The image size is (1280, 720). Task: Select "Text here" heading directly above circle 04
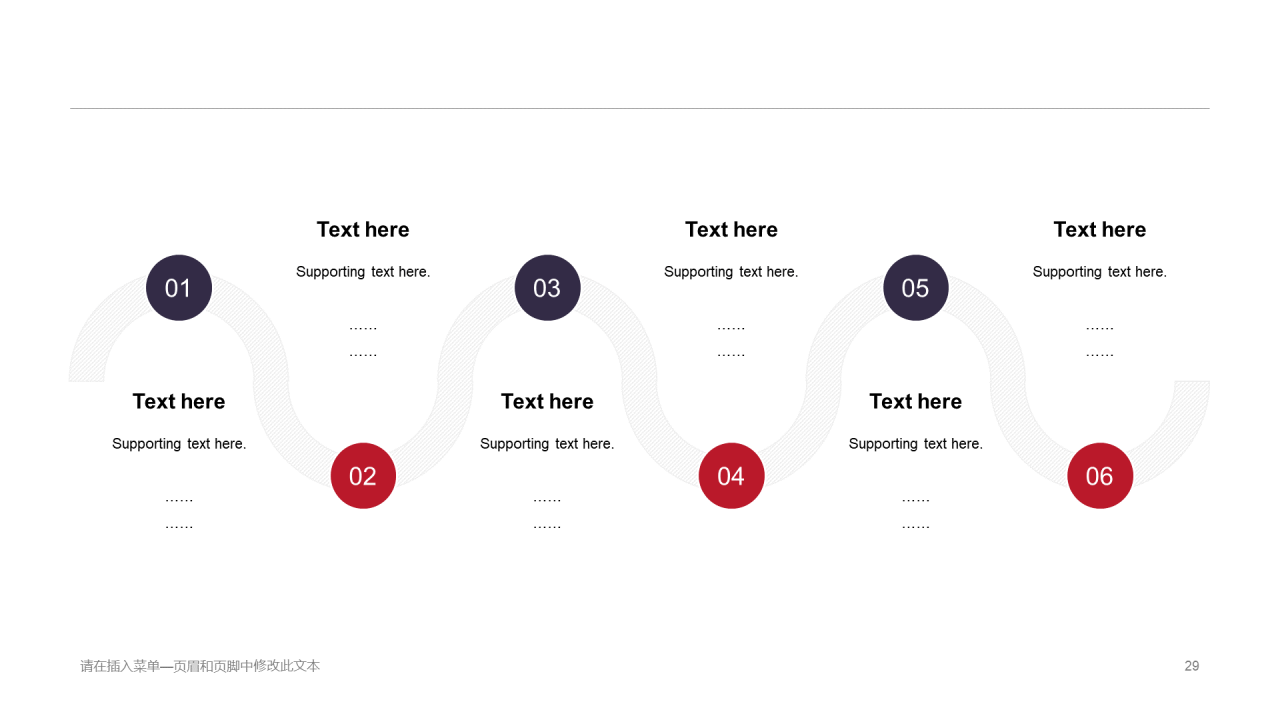(731, 229)
